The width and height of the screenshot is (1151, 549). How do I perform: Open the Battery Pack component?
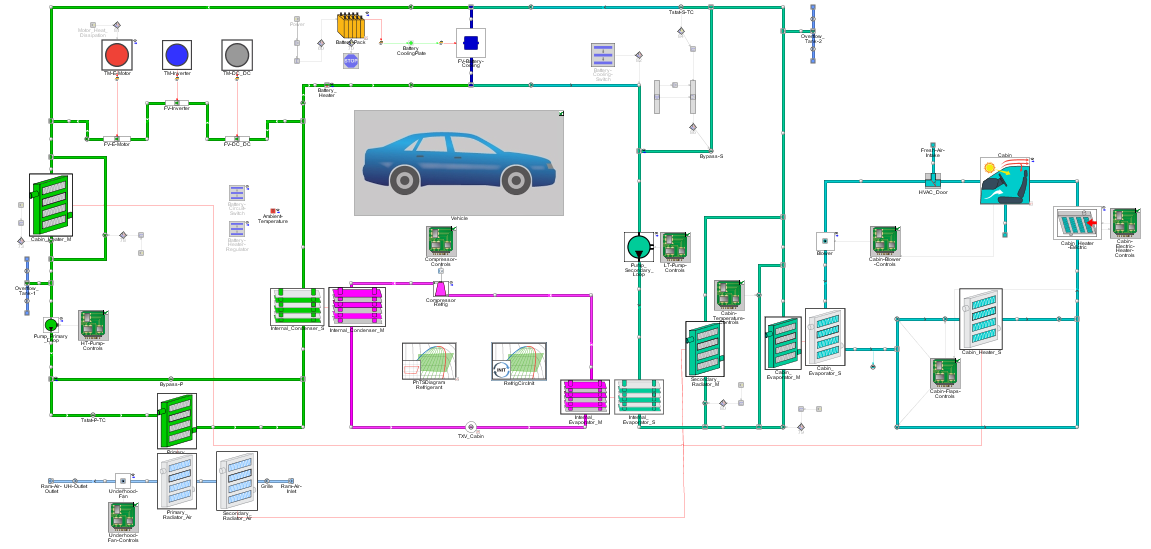[x=350, y=26]
